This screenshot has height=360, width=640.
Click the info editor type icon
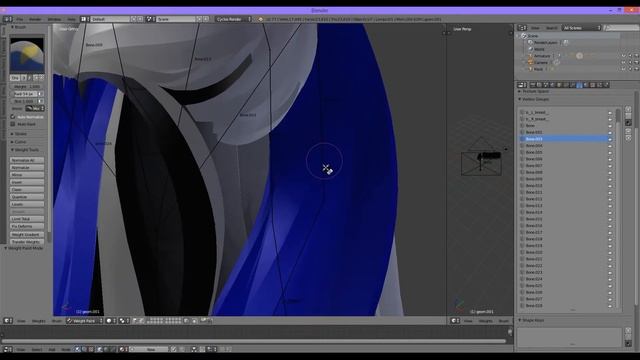[7, 19]
